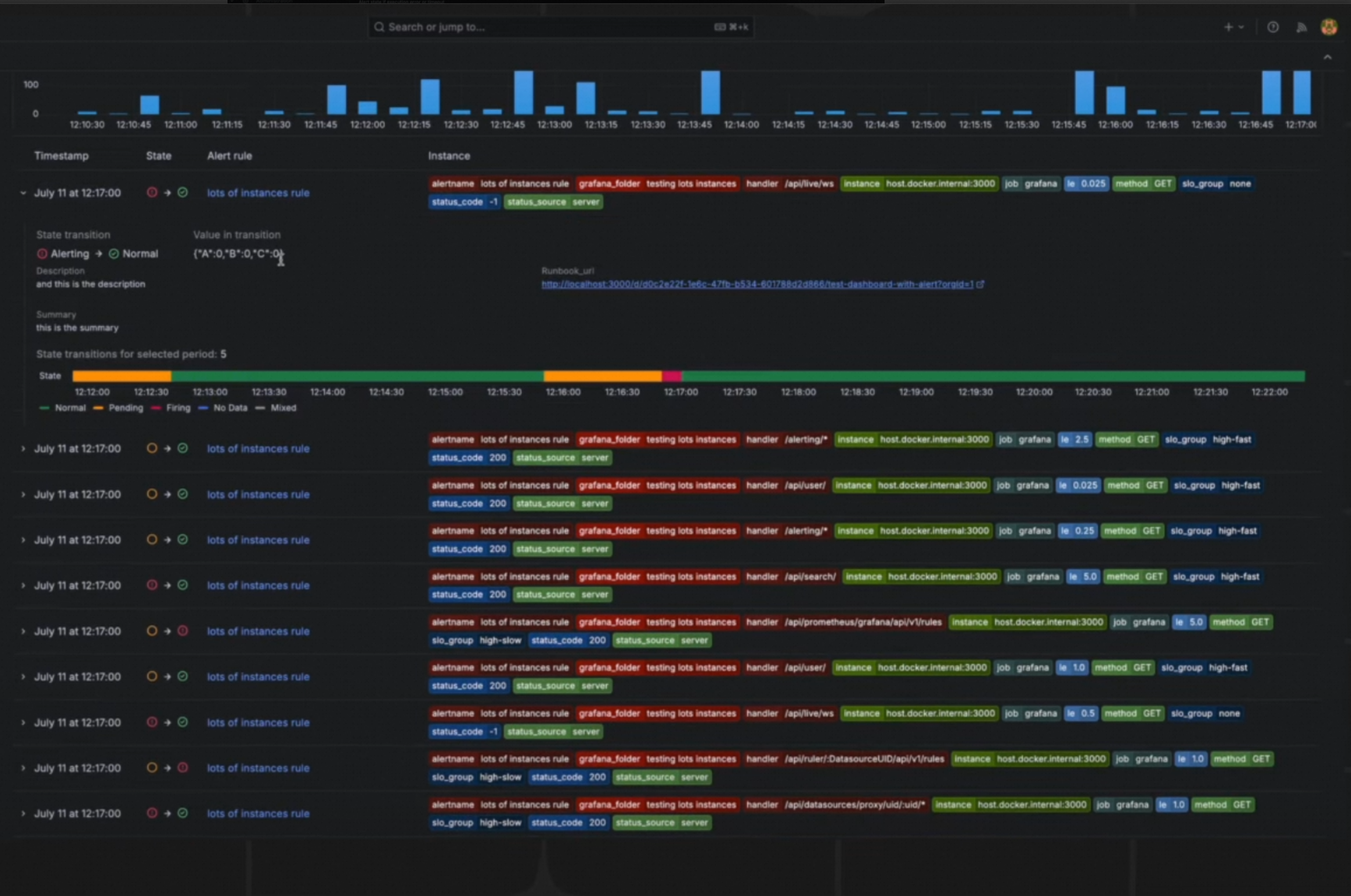Expand the /api/search/ handler row
Viewport: 1351px width, 896px height.
[23, 586]
